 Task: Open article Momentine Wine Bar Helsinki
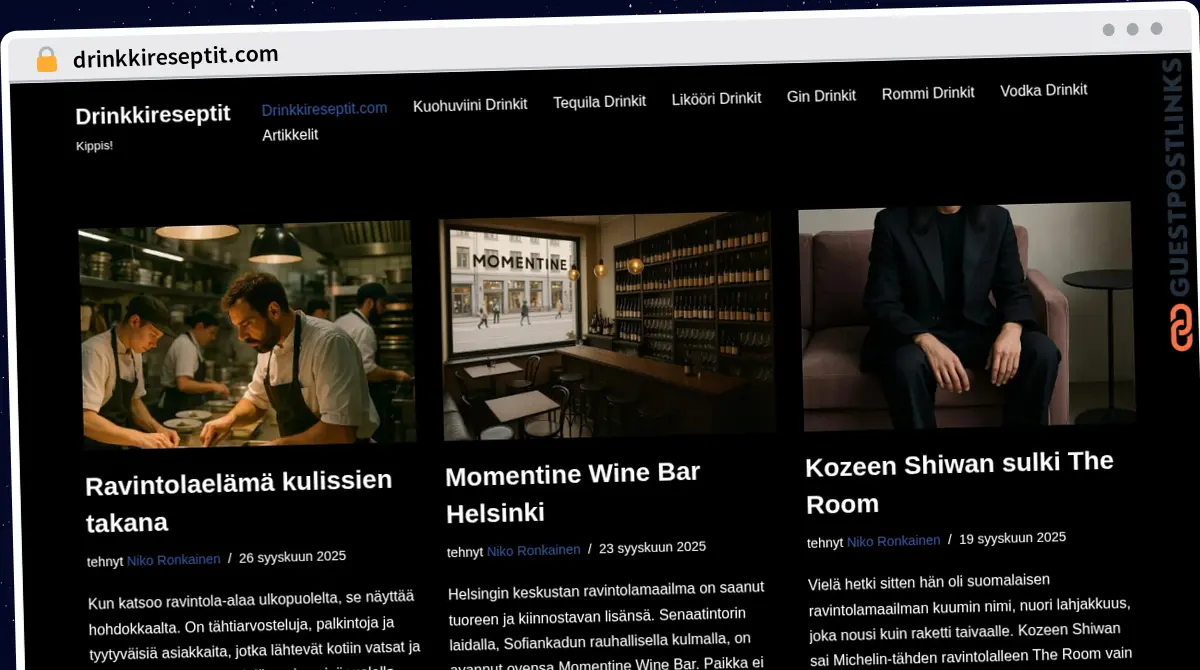pos(573,493)
